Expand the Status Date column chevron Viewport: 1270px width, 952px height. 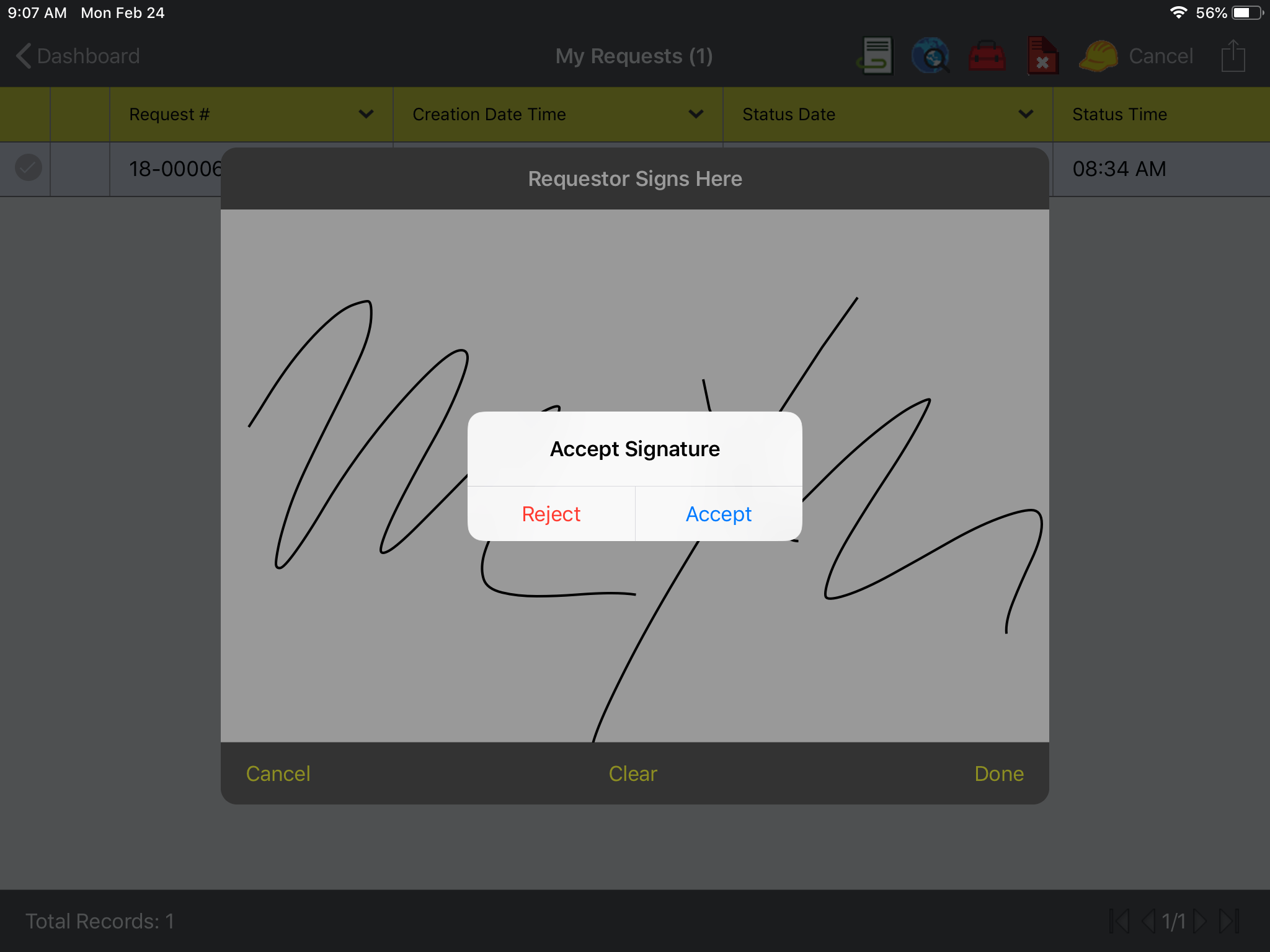(1026, 114)
